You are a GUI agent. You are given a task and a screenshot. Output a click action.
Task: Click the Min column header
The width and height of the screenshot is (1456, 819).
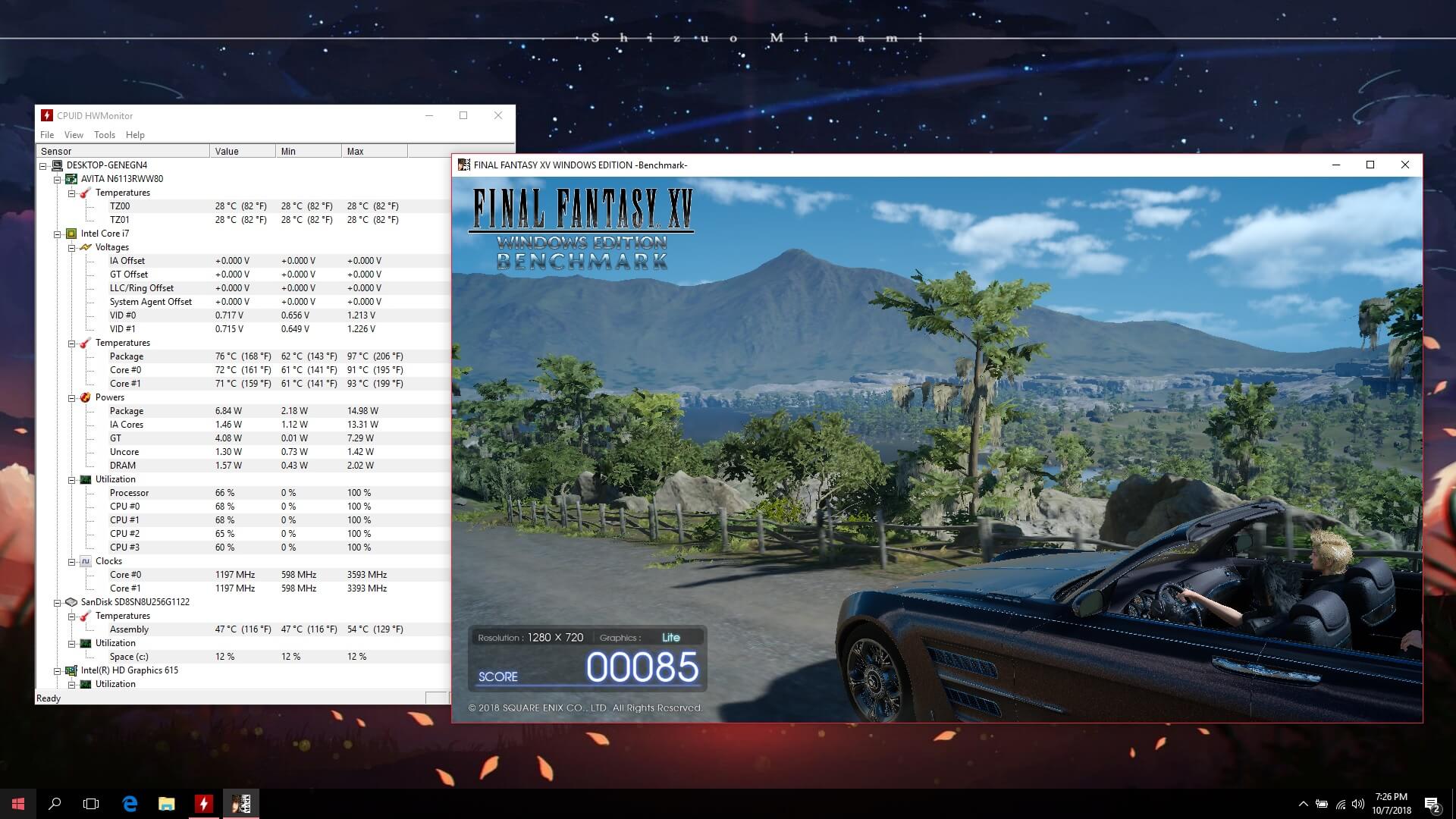pyautogui.click(x=309, y=151)
